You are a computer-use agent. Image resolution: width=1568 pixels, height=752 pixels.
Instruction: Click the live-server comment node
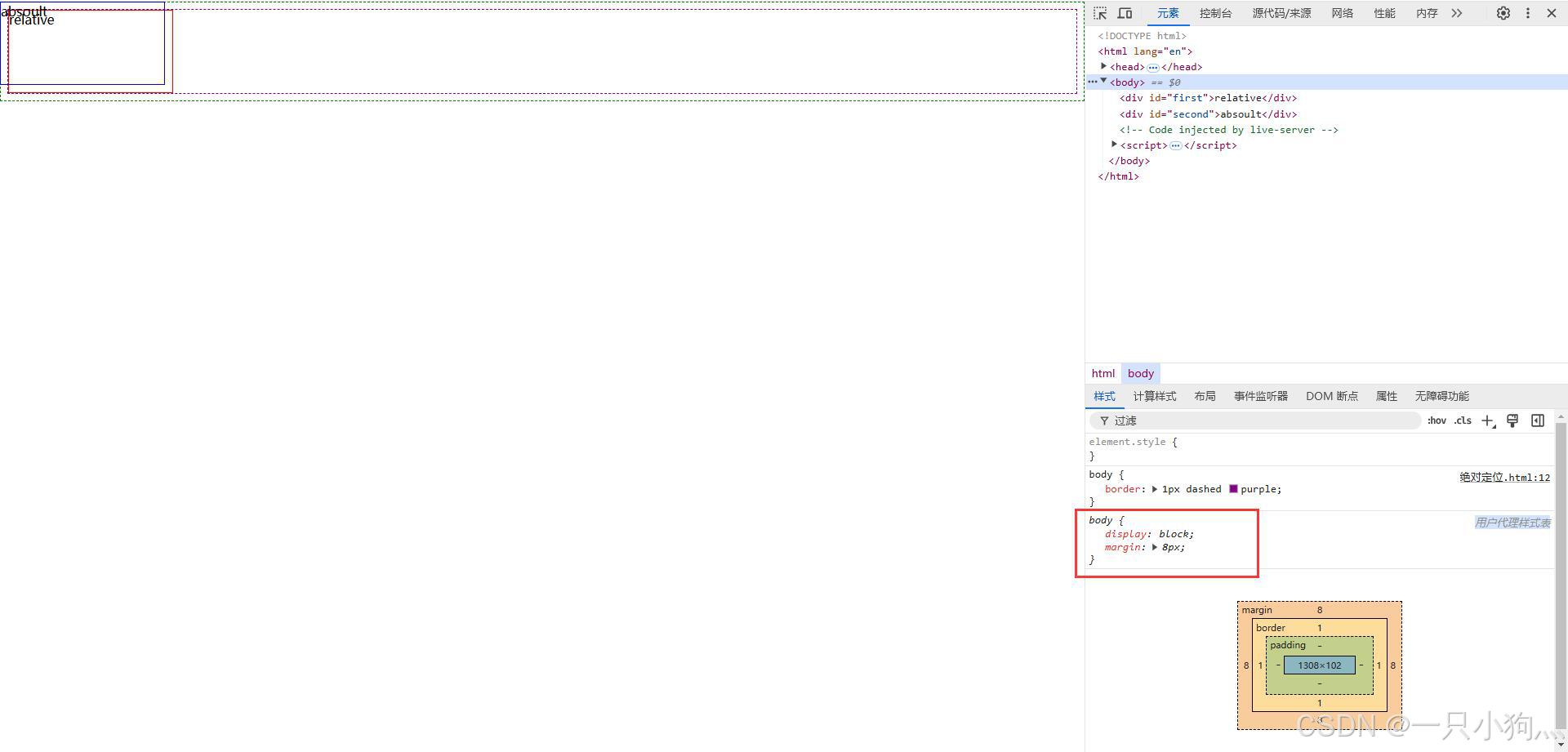click(x=1228, y=130)
